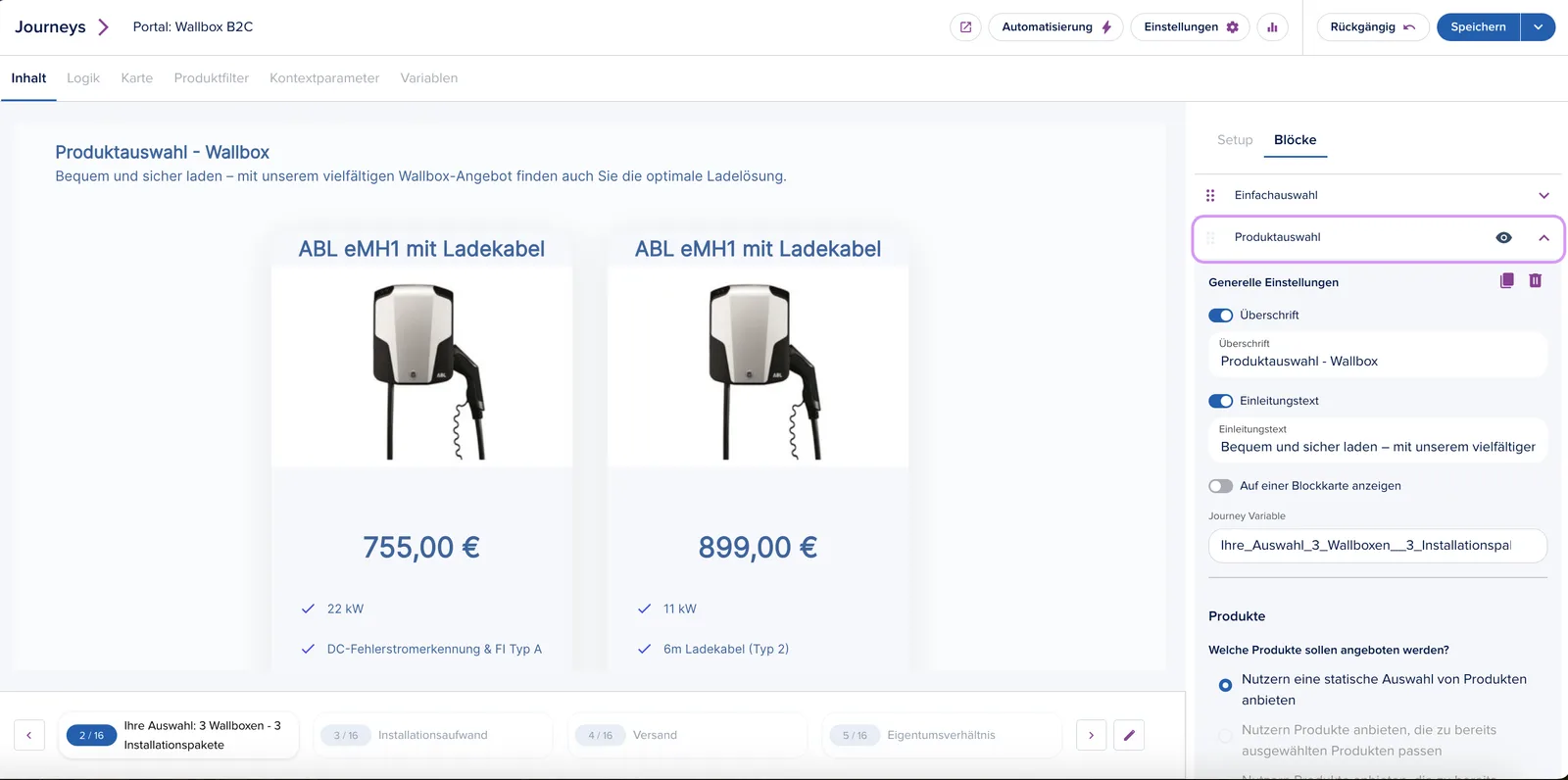Open the Automatisierung button

click(1055, 27)
